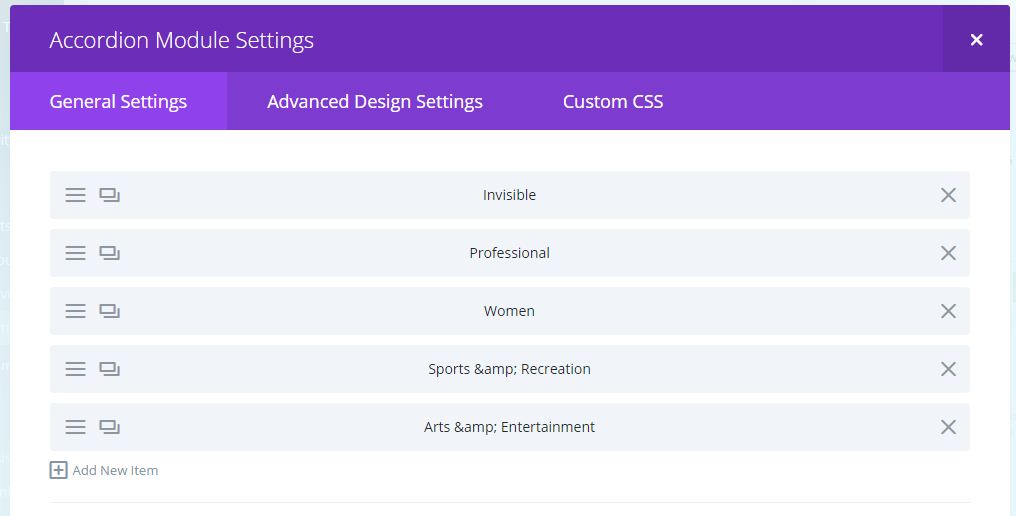This screenshot has height=516, width=1016.
Task: Duplicate the Invisible accordion item
Action: (109, 195)
